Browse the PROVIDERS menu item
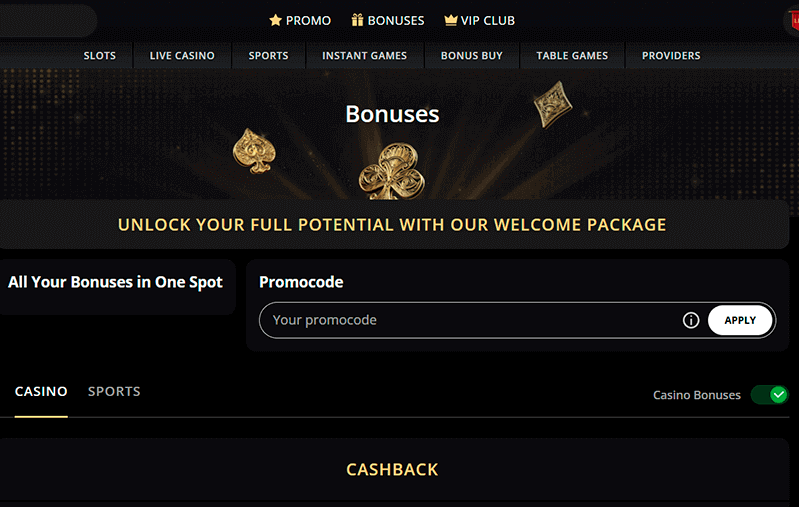Screen dimensions: 799x507 click(671, 56)
